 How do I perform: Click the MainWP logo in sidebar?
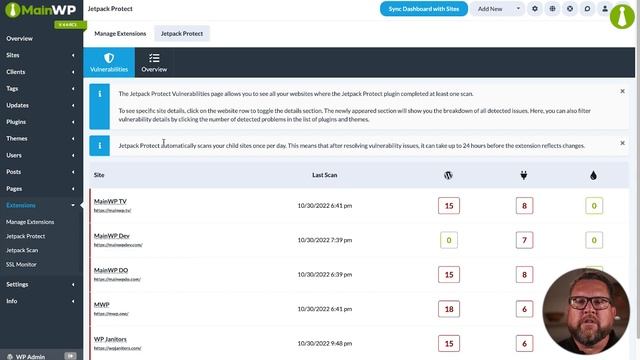41,10
